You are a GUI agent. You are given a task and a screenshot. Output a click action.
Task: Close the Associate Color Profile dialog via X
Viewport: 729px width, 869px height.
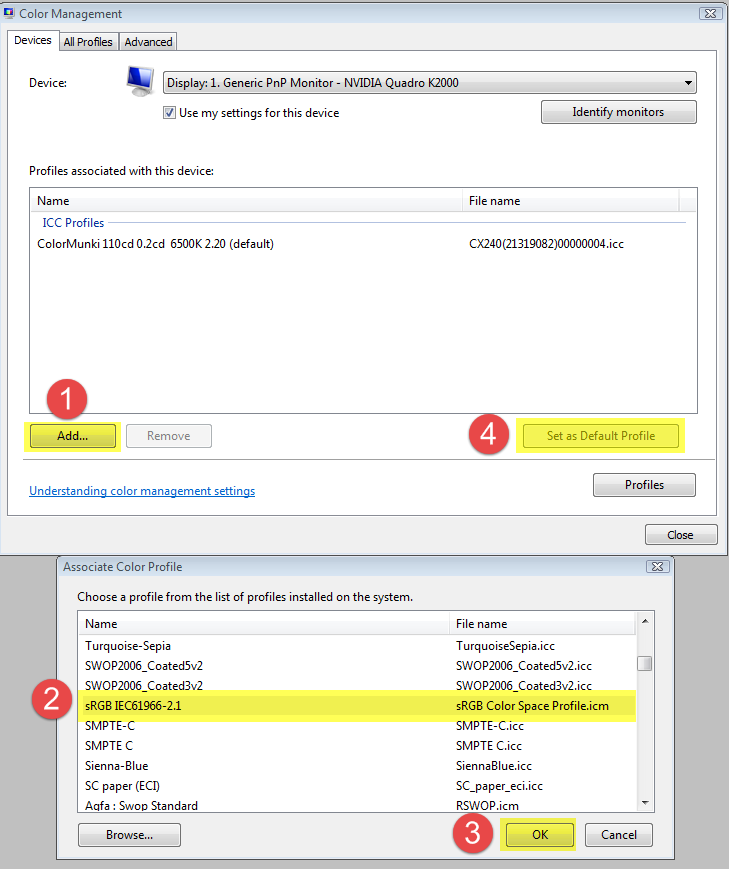pos(657,566)
